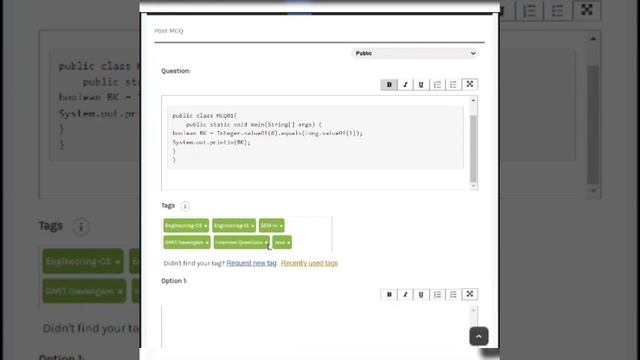Click the background editor scroll down arrow
The width and height of the screenshot is (640, 360).
point(593,191)
